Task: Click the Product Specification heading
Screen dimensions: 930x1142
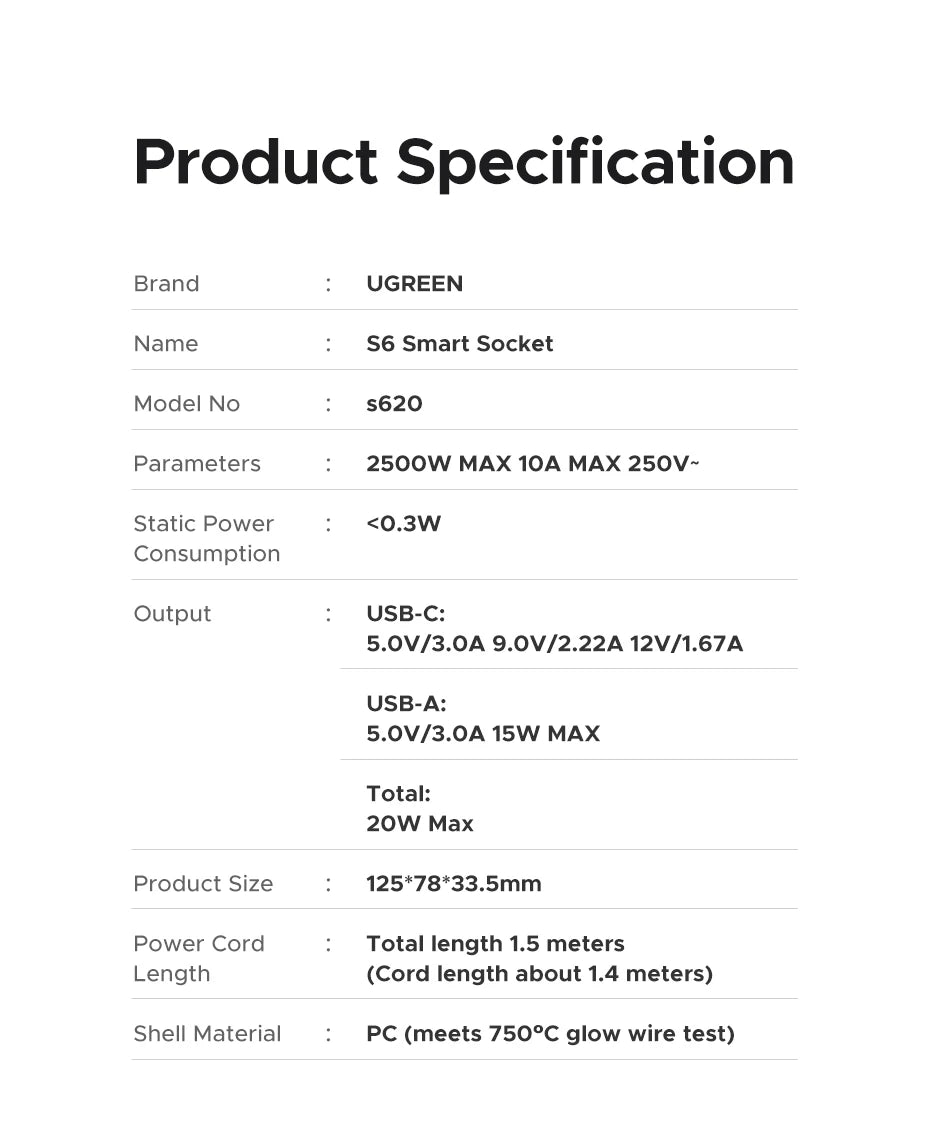Action: tap(464, 164)
